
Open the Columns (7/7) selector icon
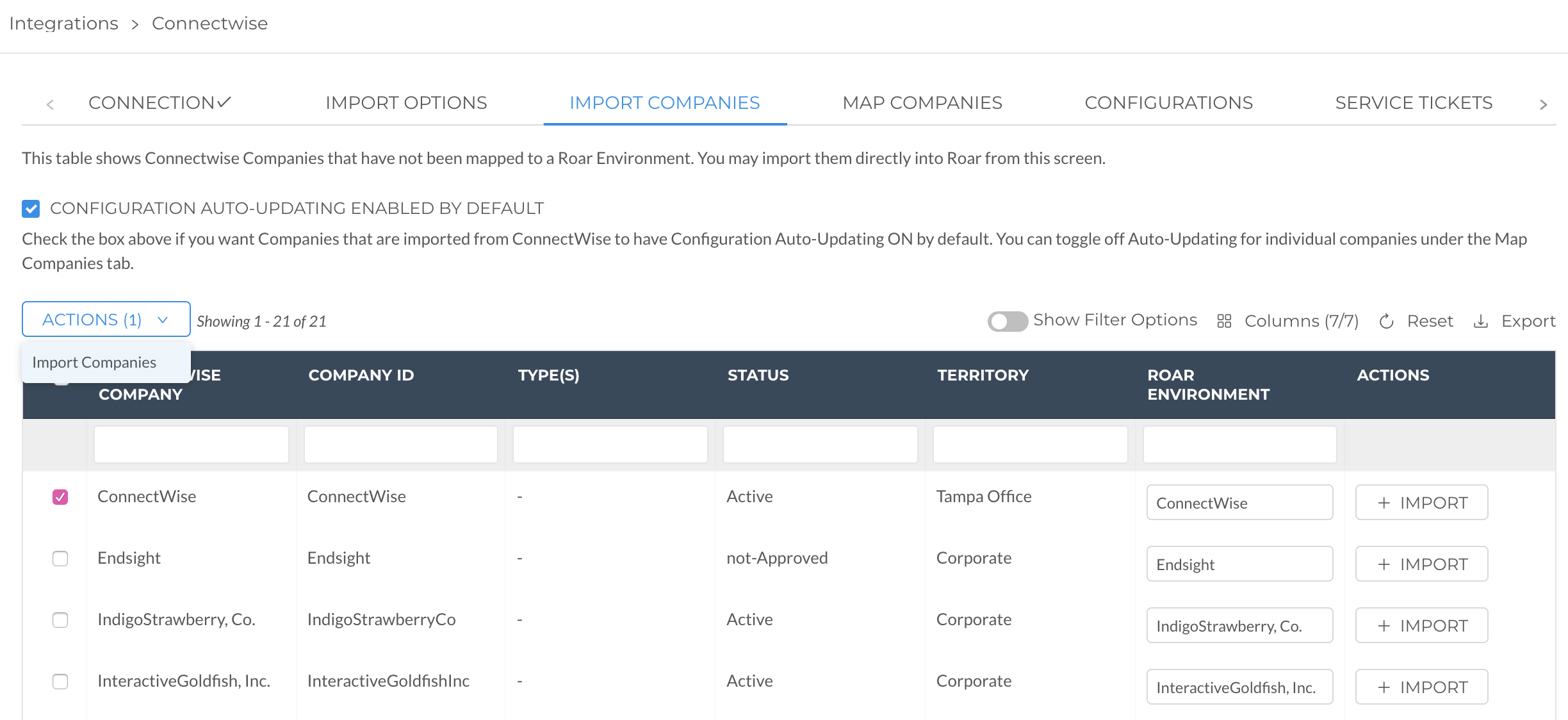(1224, 320)
